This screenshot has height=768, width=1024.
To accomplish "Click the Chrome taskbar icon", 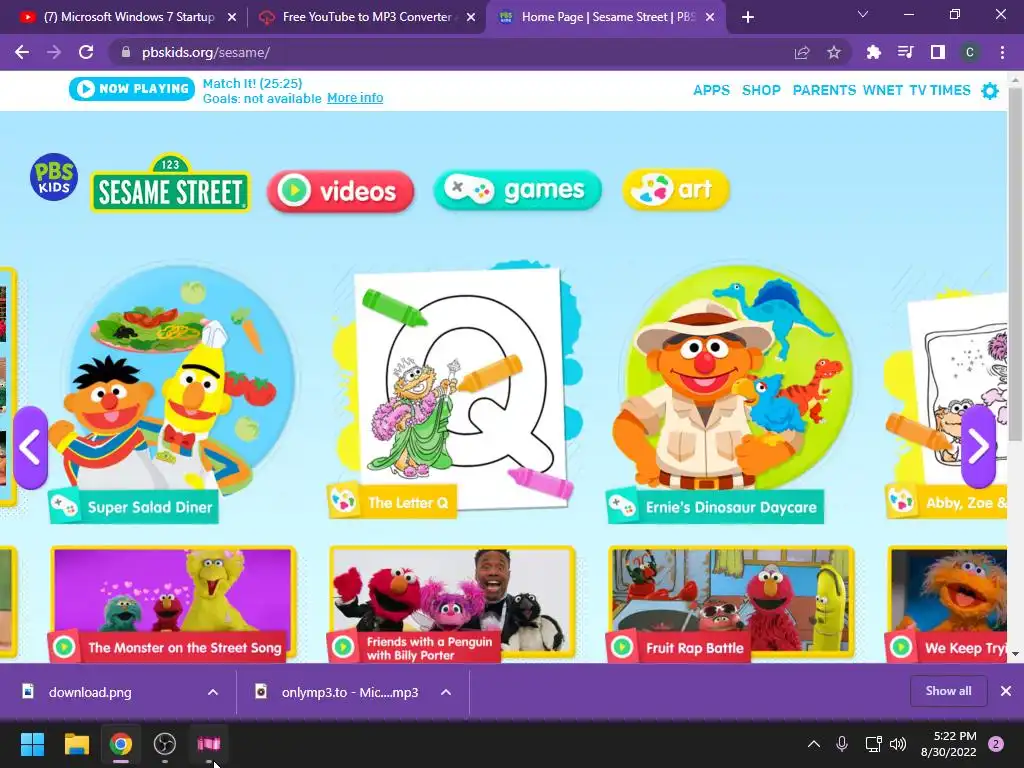I will pos(121,744).
